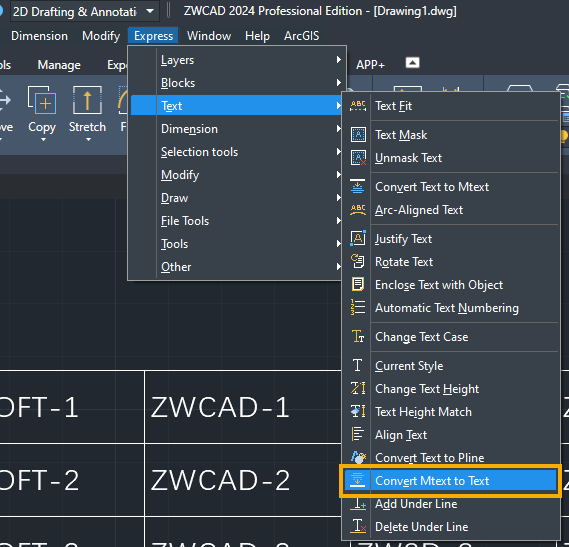Open the Dimension menu in the menu bar
Viewport: 569px width, 547px height.
coord(40,36)
